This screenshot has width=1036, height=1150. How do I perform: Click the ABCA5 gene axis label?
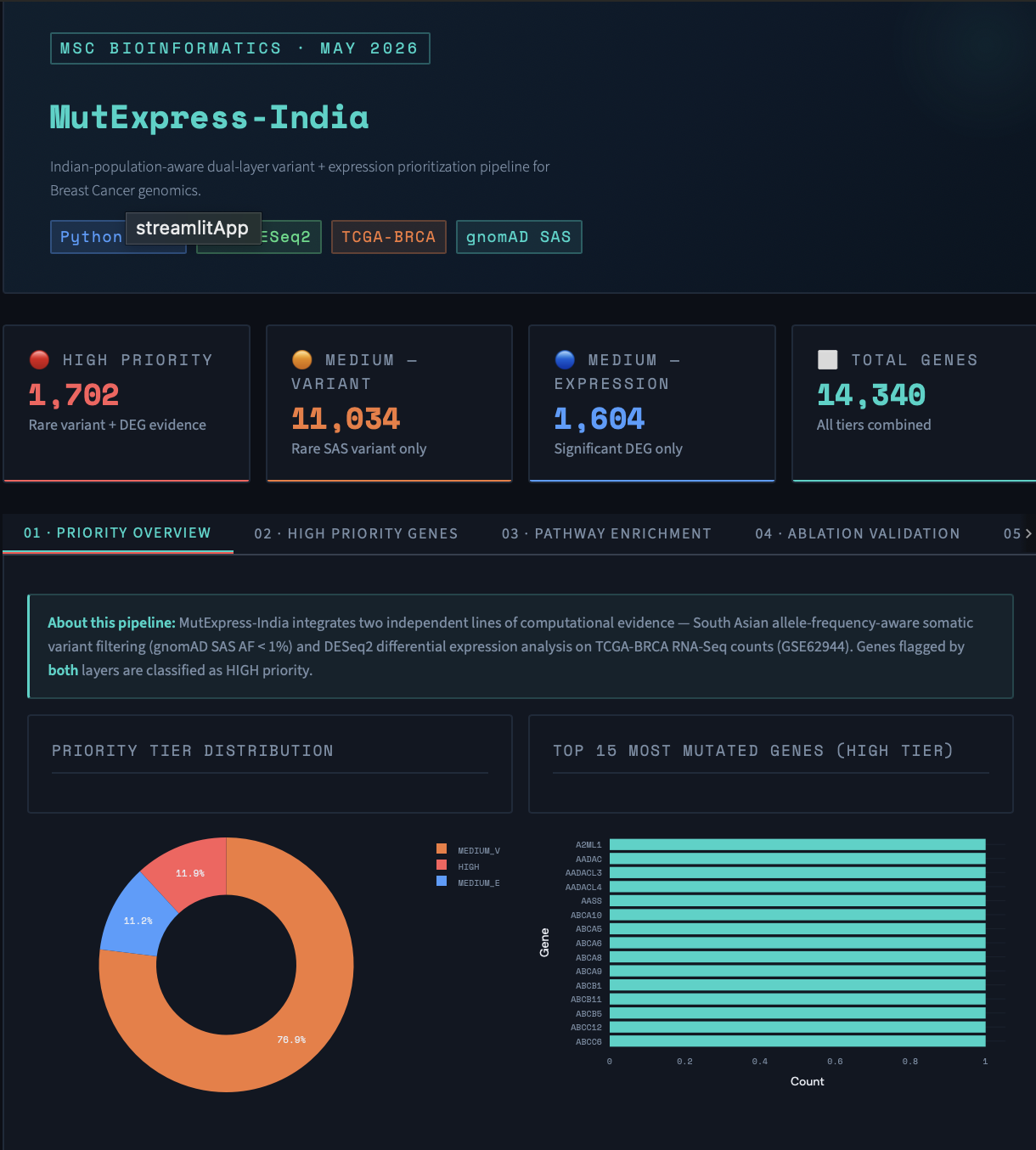coord(588,929)
